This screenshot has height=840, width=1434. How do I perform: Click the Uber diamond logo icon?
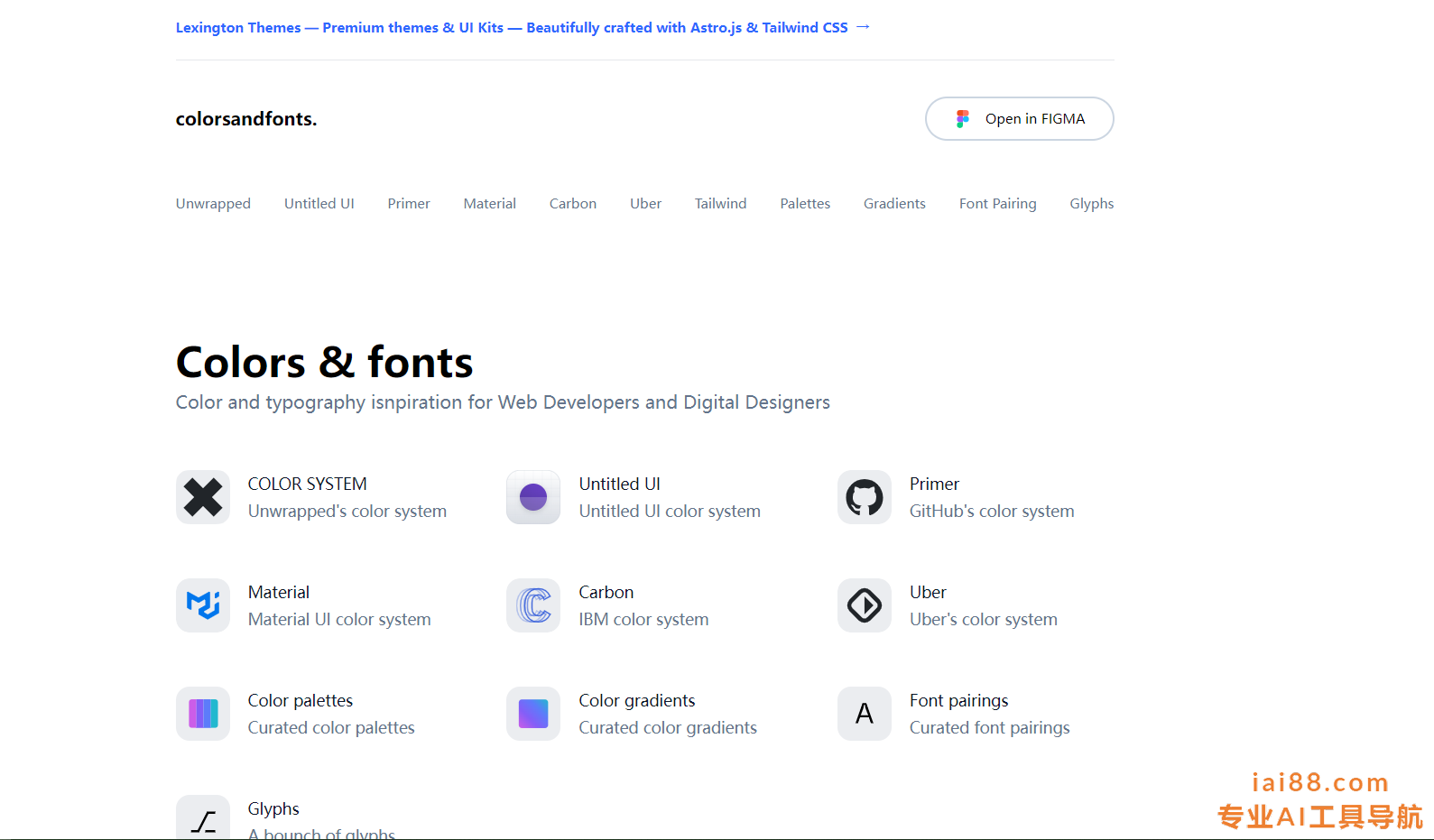[865, 605]
